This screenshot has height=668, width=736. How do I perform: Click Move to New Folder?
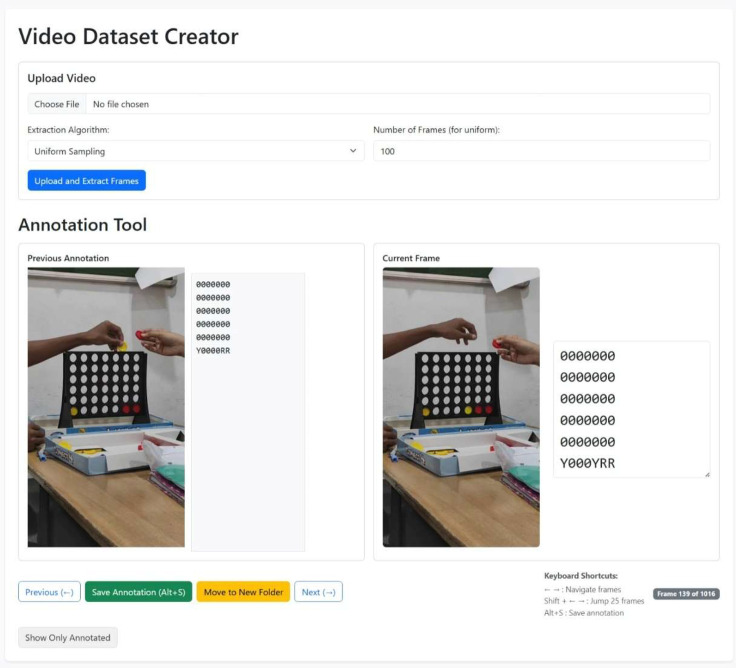(x=243, y=592)
